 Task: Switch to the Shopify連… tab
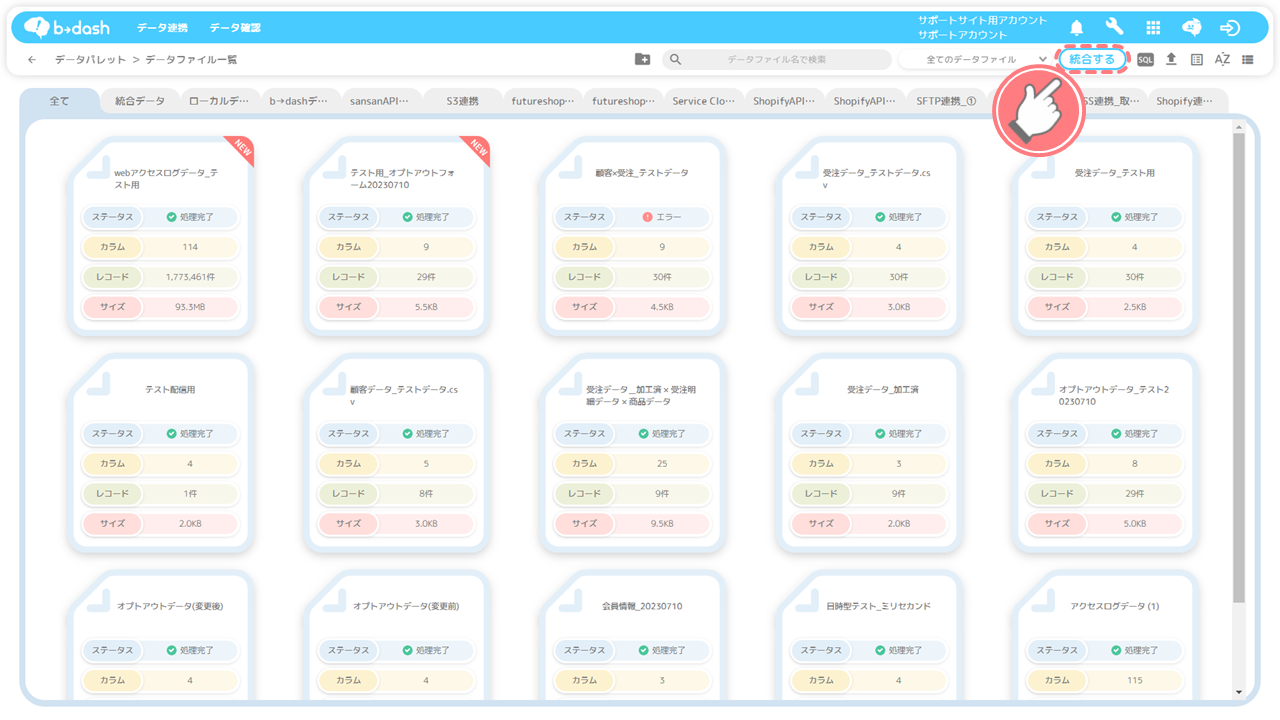tap(1188, 101)
